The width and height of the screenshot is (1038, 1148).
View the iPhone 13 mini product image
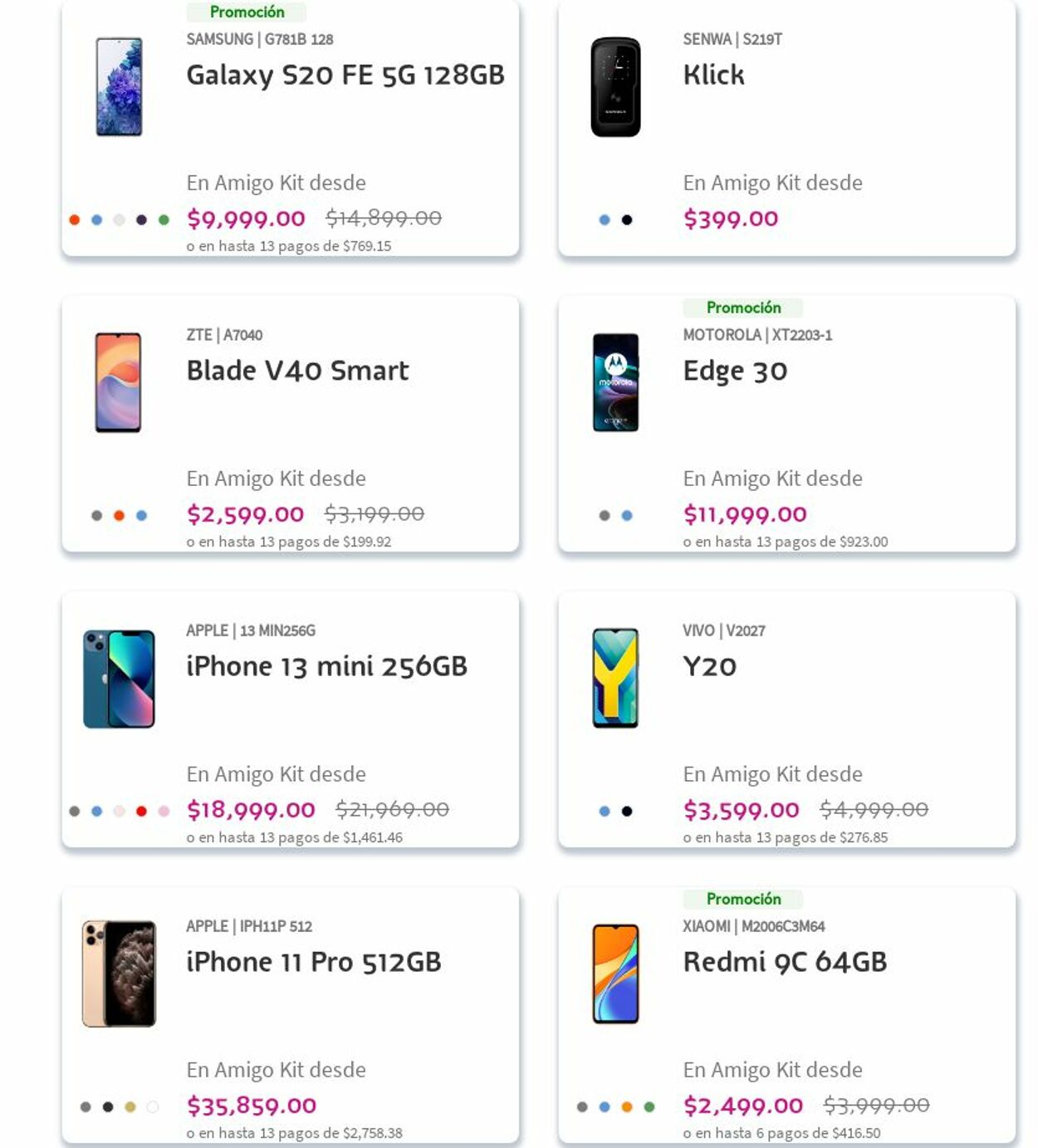coord(119,679)
